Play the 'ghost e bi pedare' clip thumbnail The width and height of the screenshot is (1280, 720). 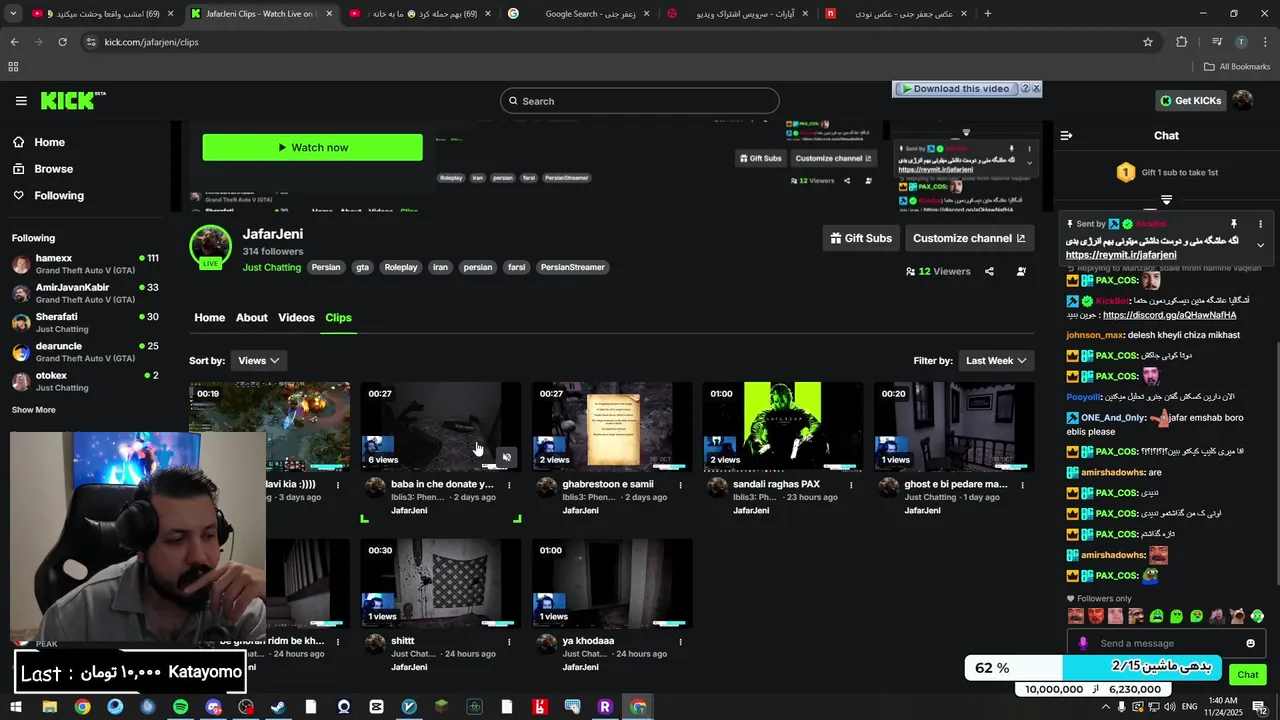click(954, 426)
